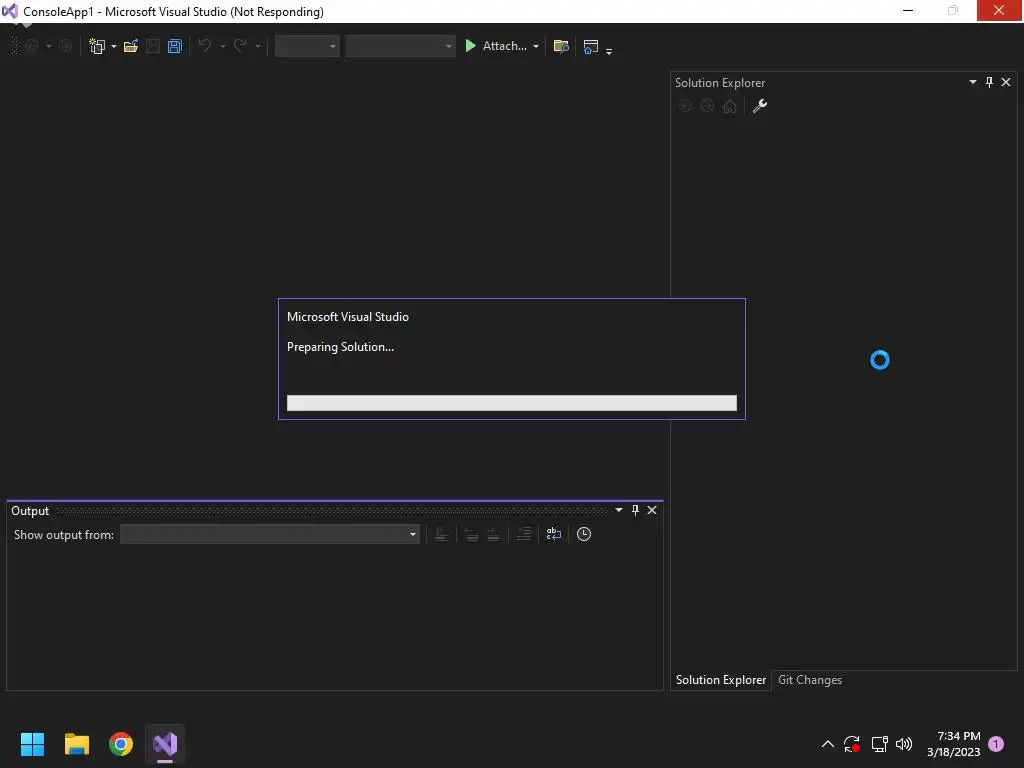
Task: Click the Solution Explorer Home icon
Action: 729,106
